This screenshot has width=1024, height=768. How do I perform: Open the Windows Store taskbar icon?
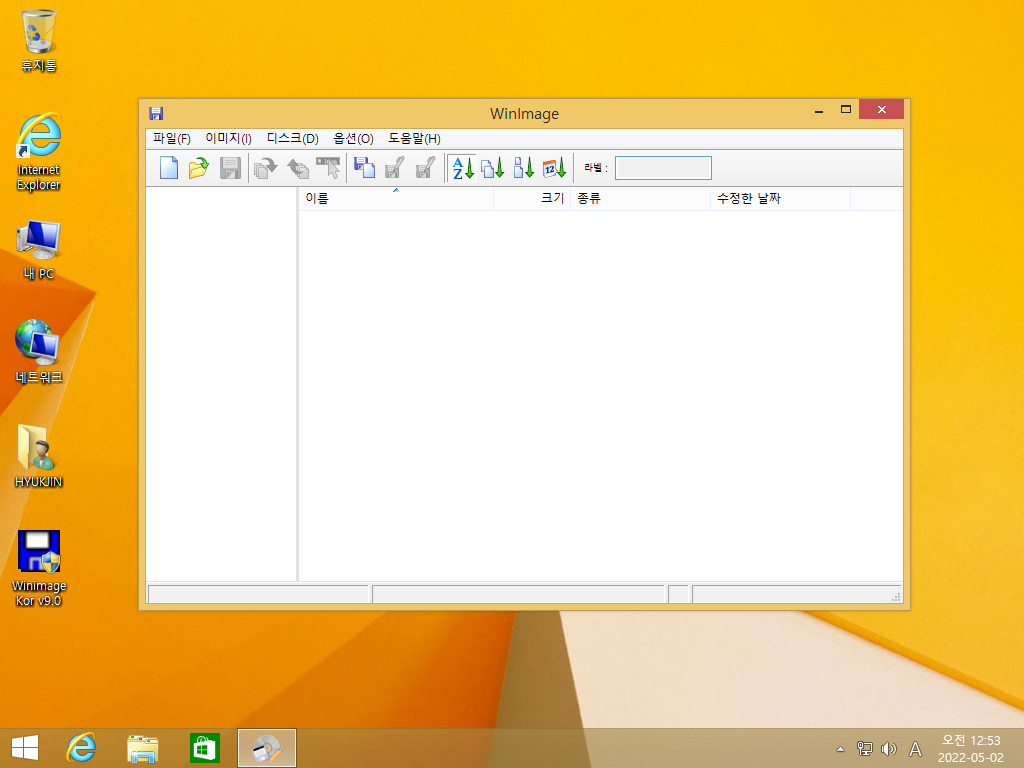pos(204,748)
